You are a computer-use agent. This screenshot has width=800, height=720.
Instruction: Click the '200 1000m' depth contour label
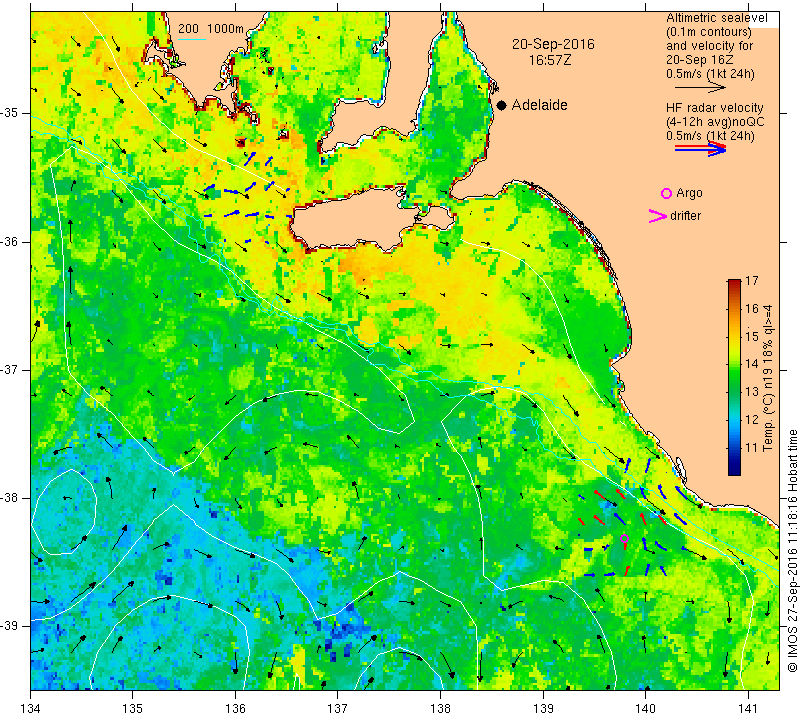click(211, 29)
